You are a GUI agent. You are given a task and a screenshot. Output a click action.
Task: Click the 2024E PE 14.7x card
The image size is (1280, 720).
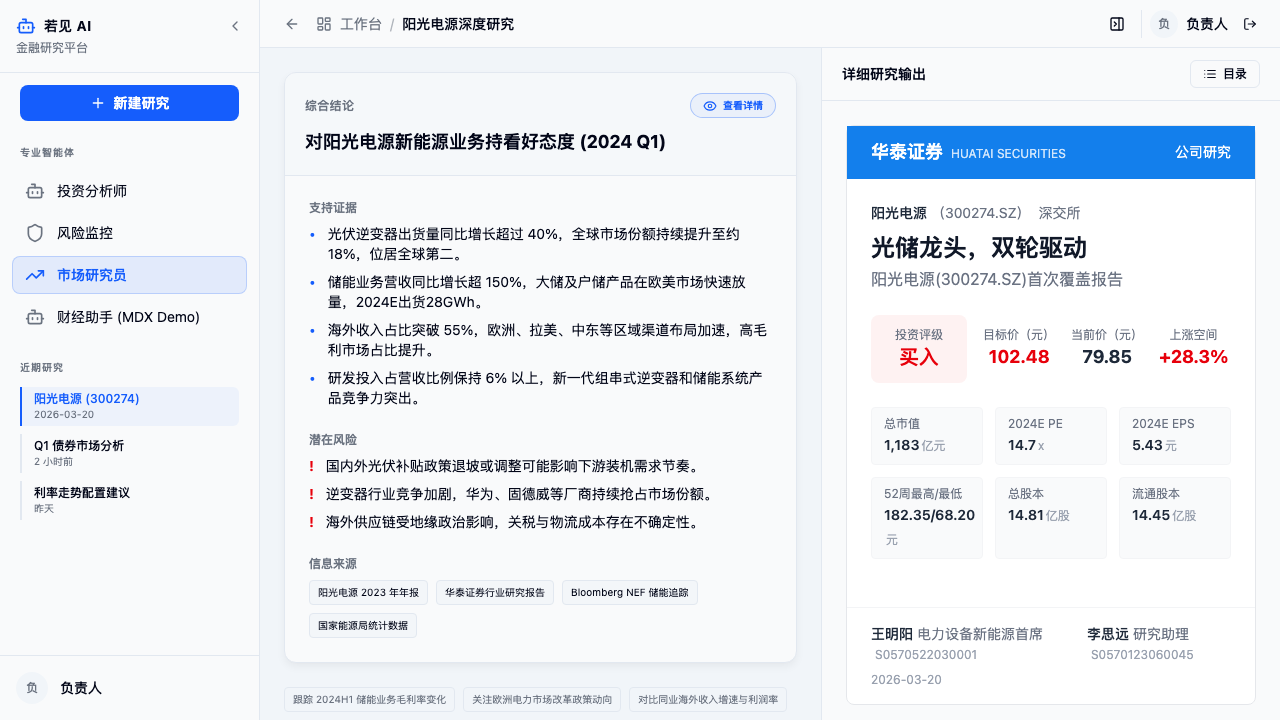(x=1051, y=436)
